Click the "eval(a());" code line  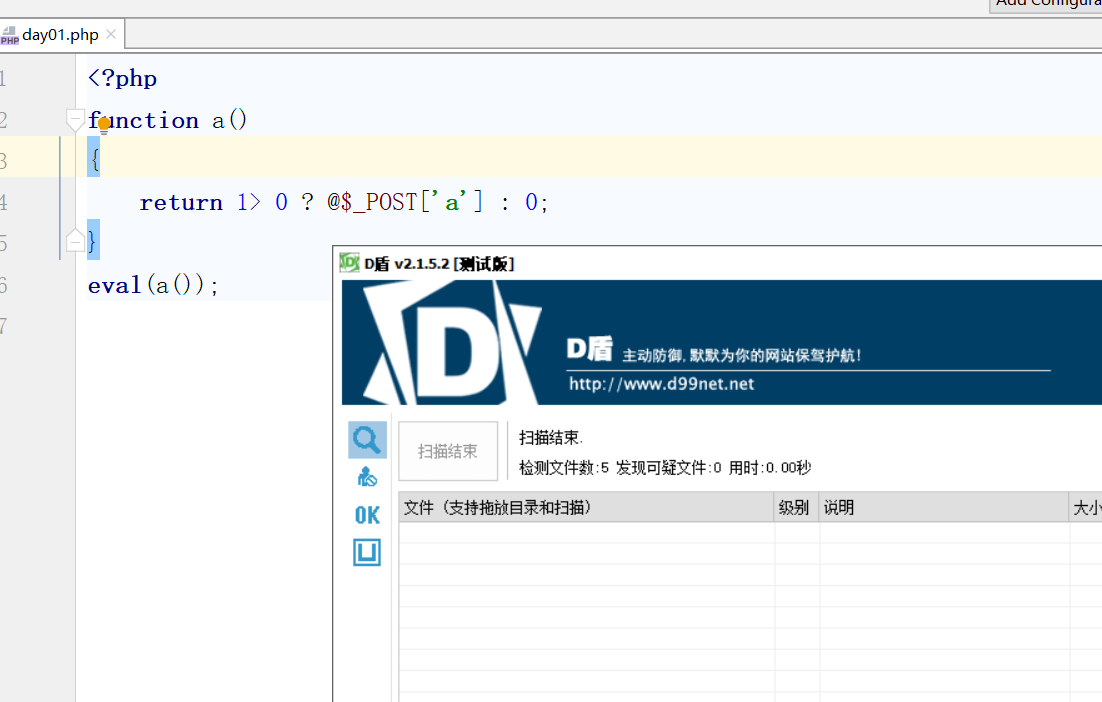153,285
